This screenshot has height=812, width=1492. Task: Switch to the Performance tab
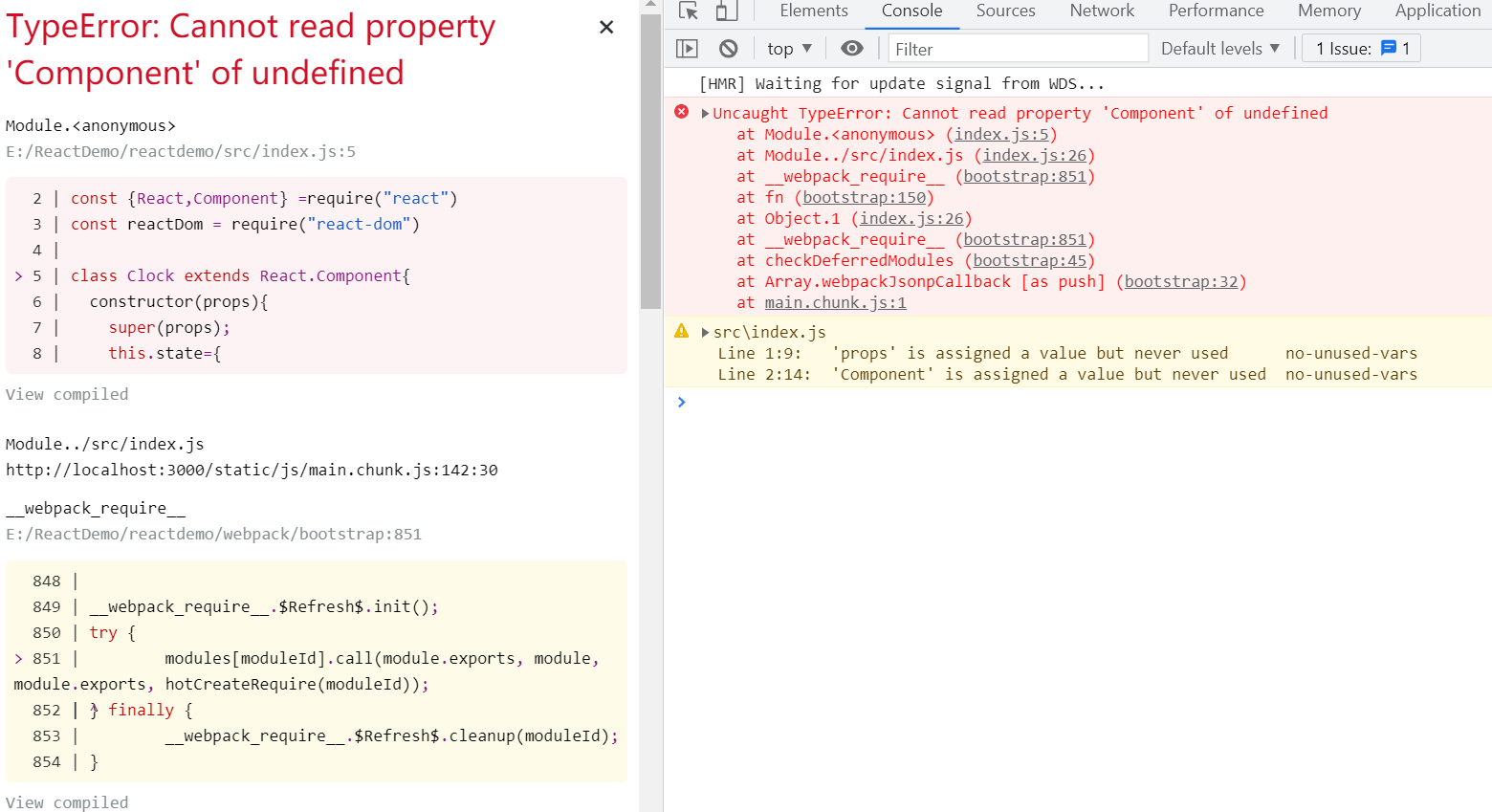pos(1216,11)
